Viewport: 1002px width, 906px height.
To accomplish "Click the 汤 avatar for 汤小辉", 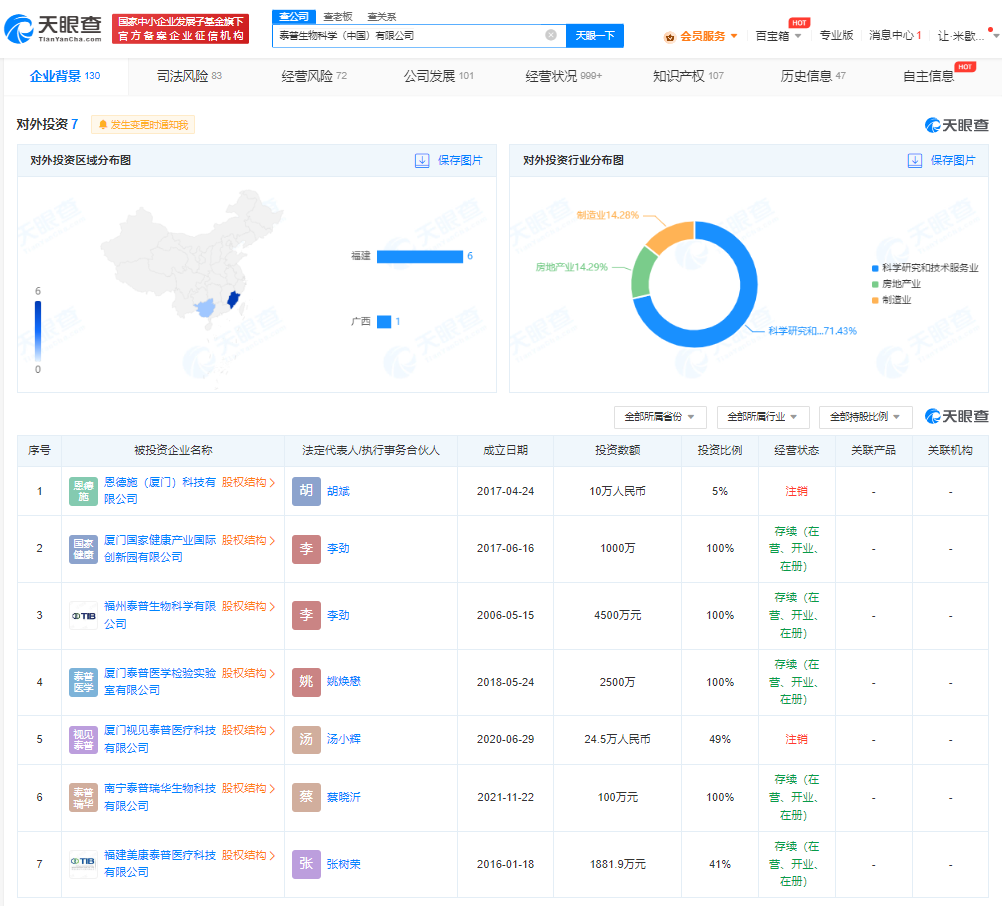I will click(306, 739).
